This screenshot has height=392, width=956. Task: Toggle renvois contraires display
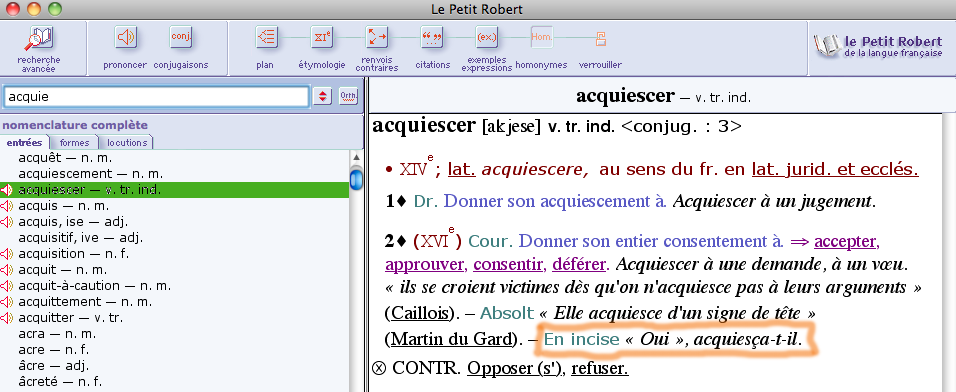pyautogui.click(x=376, y=37)
